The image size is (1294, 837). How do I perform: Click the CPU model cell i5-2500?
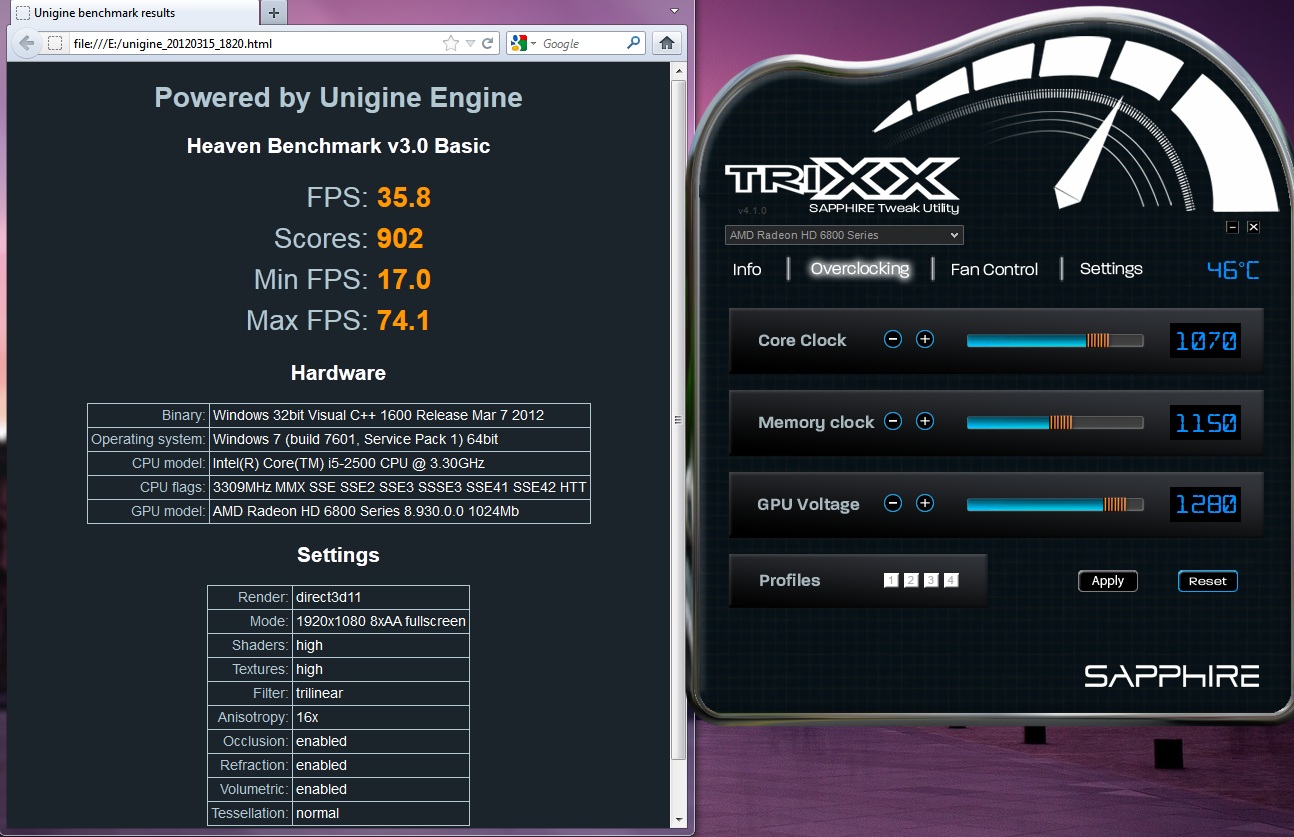pos(400,464)
